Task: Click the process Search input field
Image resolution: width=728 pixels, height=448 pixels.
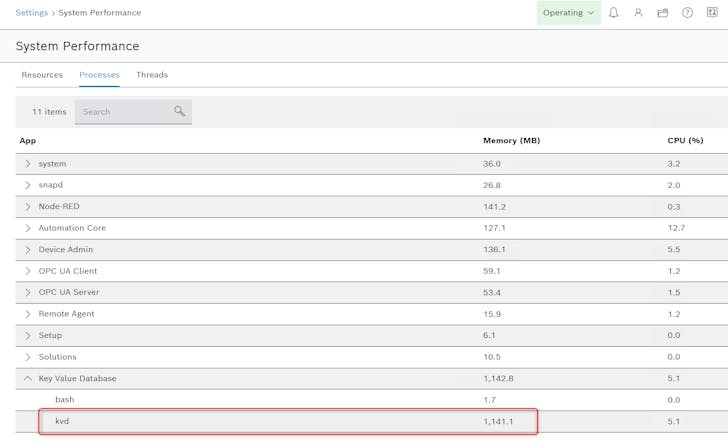Action: pos(122,112)
